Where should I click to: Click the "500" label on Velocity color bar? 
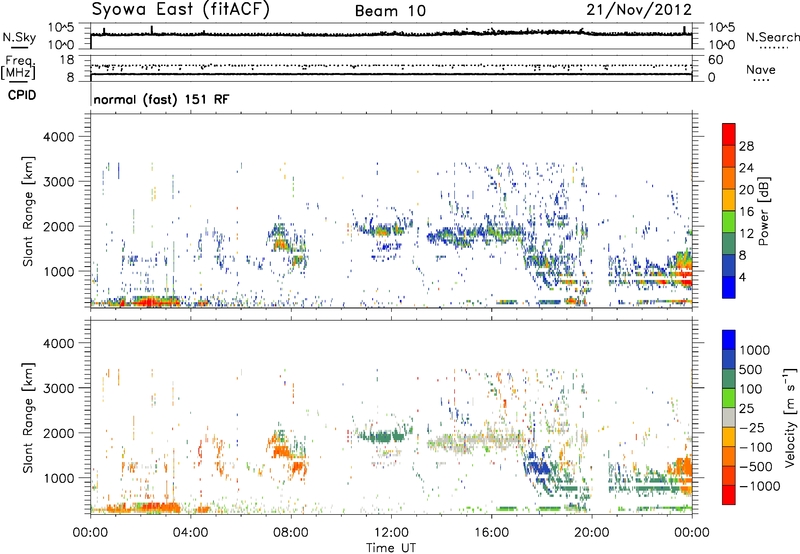click(x=751, y=369)
